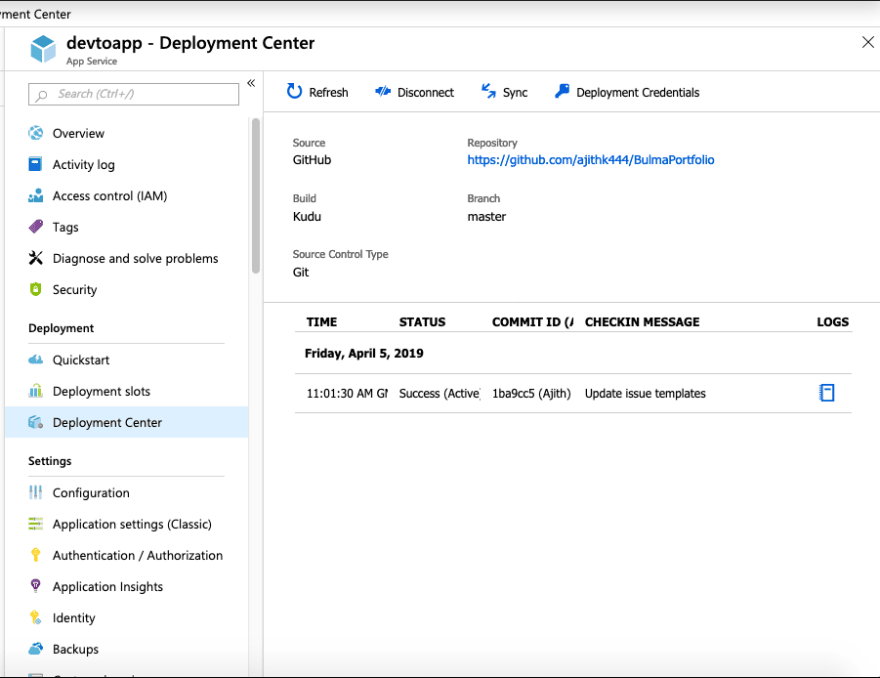Image resolution: width=880 pixels, height=678 pixels.
Task: Click the Git source control type value
Action: coord(301,272)
